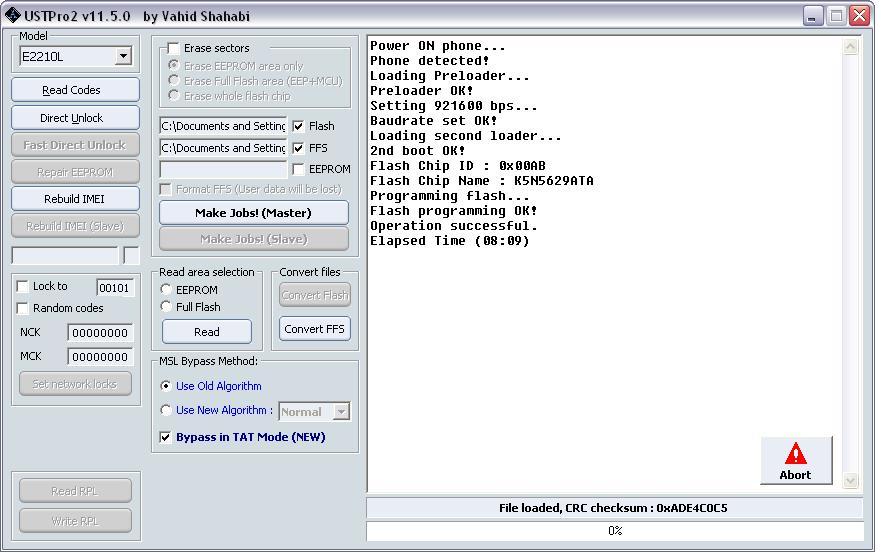Click the Lock to code field 00101
Screen dimensions: 877x552
(x=115, y=287)
